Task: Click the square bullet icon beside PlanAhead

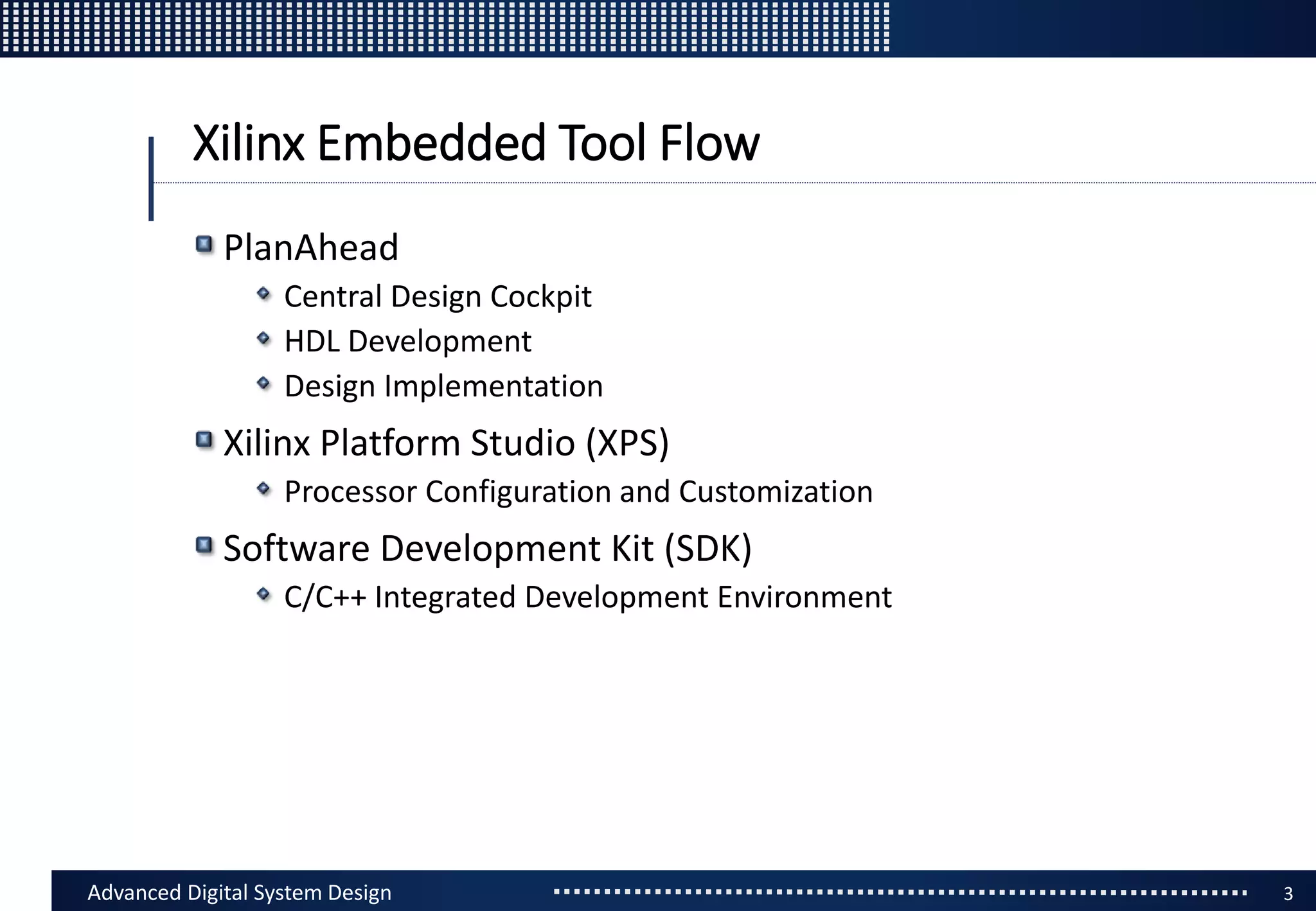Action: point(204,245)
